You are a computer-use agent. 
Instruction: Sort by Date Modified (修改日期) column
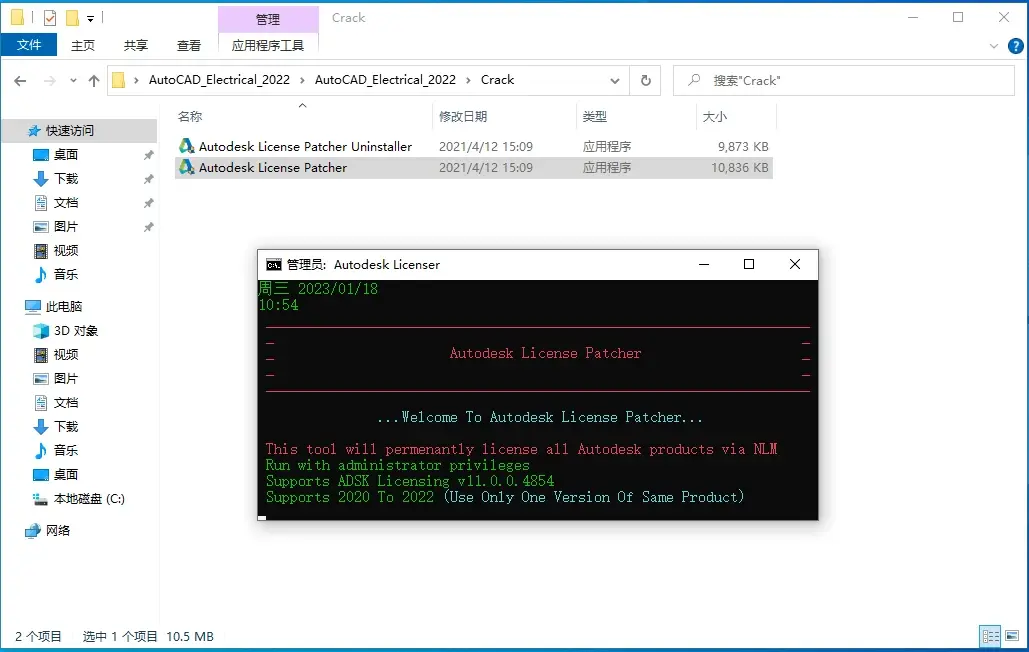click(x=463, y=117)
